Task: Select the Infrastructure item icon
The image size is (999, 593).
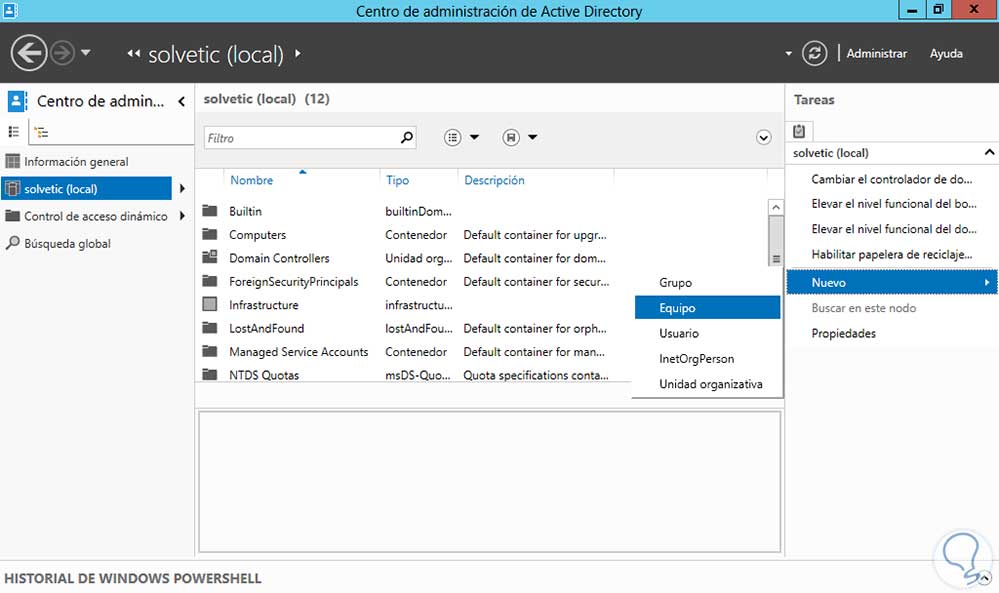Action: [209, 305]
